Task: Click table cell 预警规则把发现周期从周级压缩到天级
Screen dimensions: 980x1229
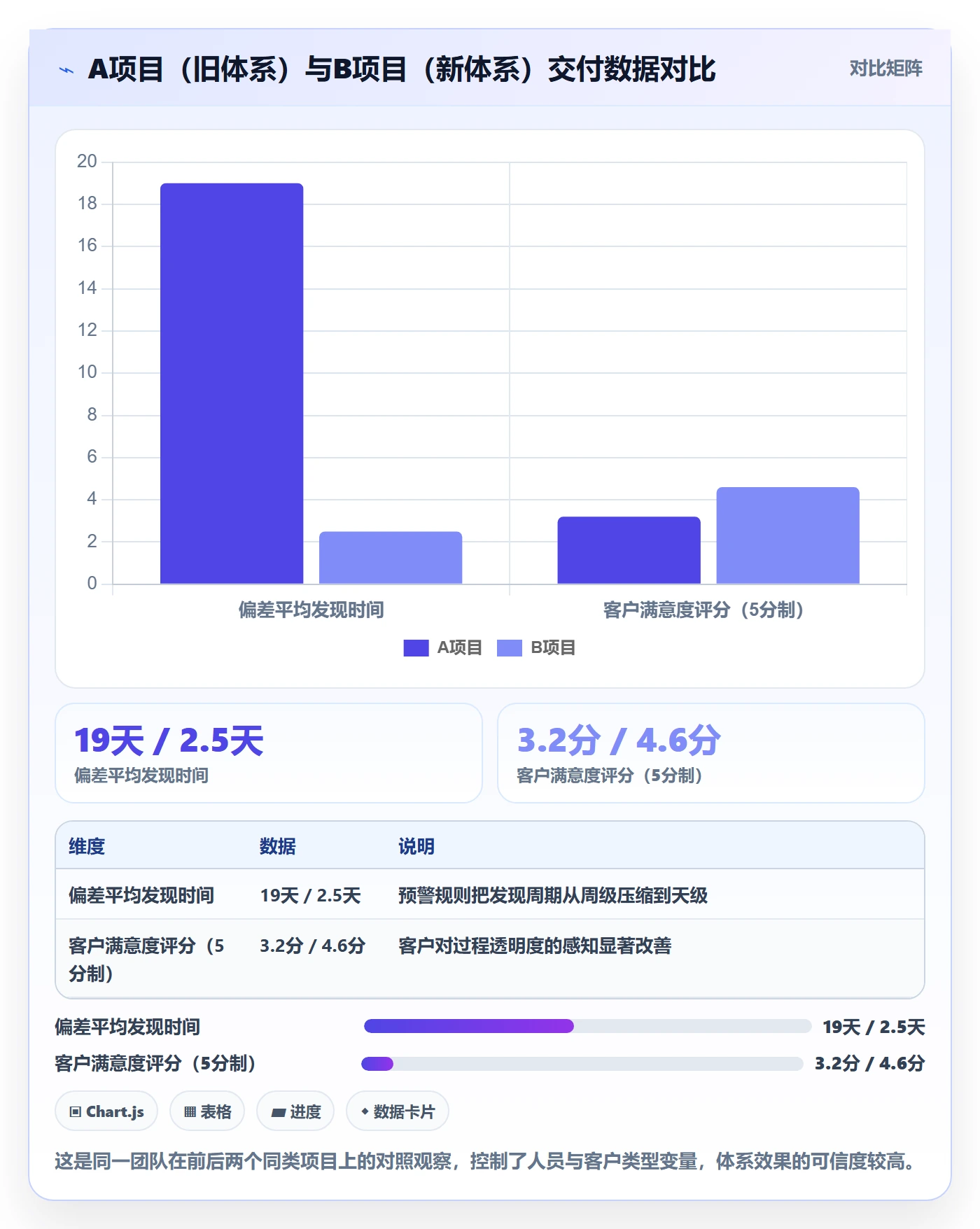Action: pyautogui.click(x=553, y=895)
